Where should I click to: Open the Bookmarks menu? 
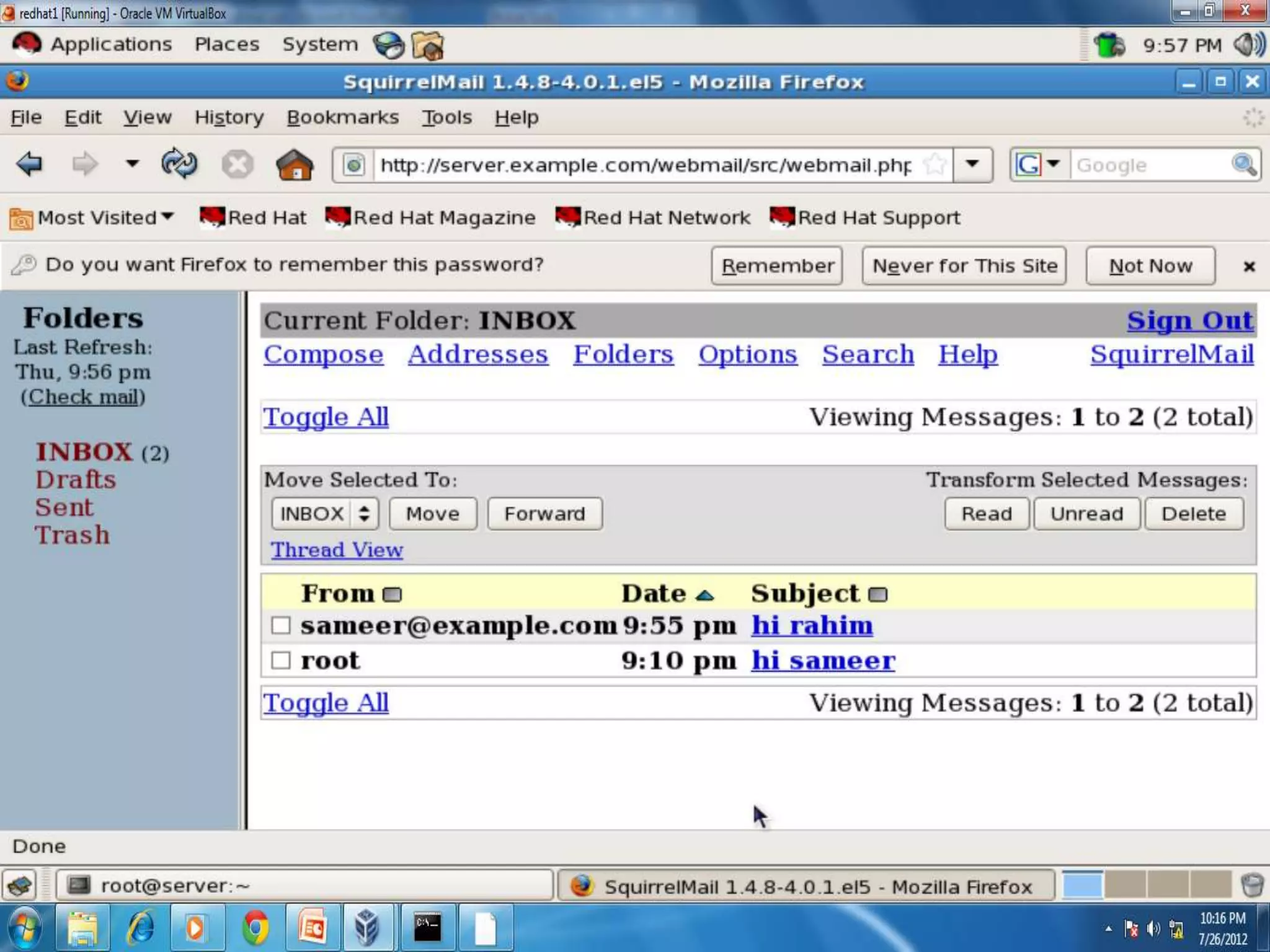tap(342, 117)
